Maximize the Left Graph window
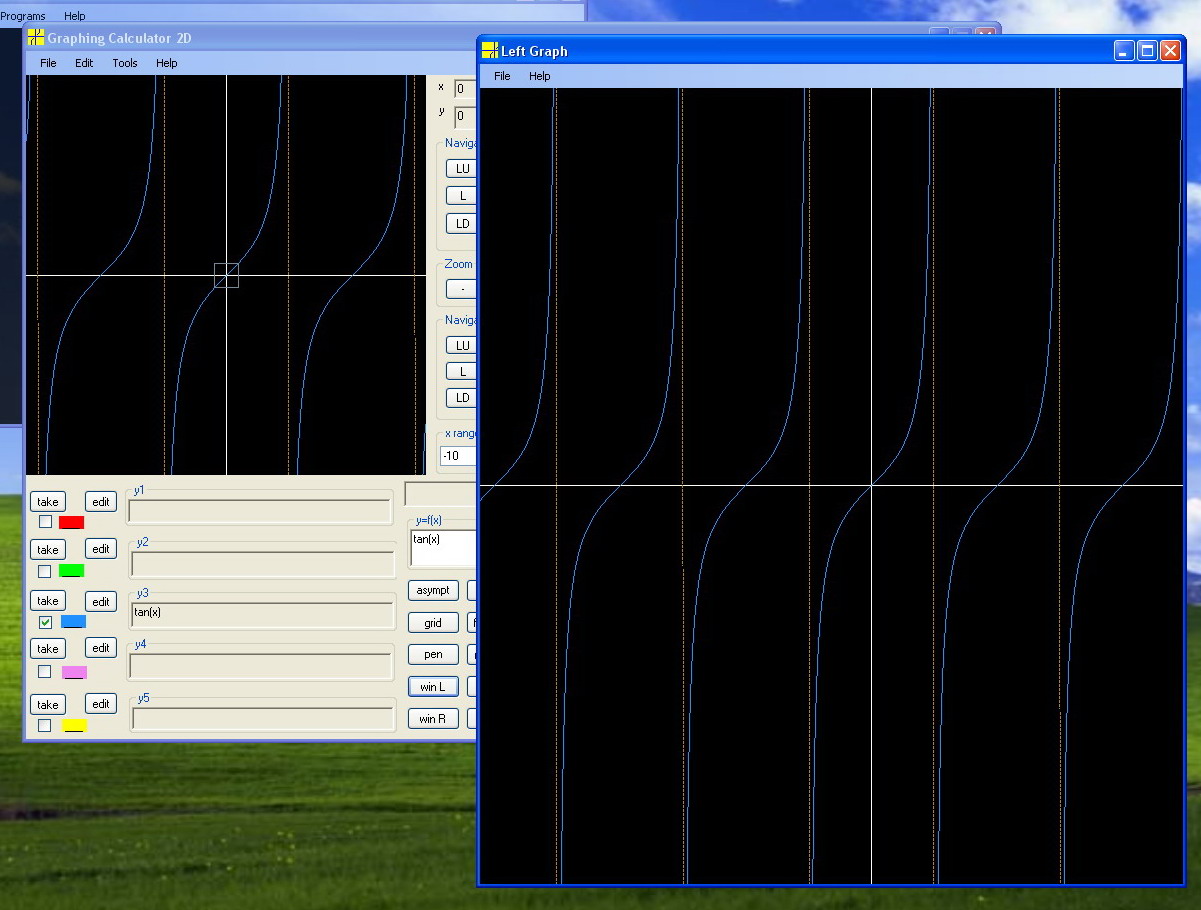 (x=1147, y=51)
